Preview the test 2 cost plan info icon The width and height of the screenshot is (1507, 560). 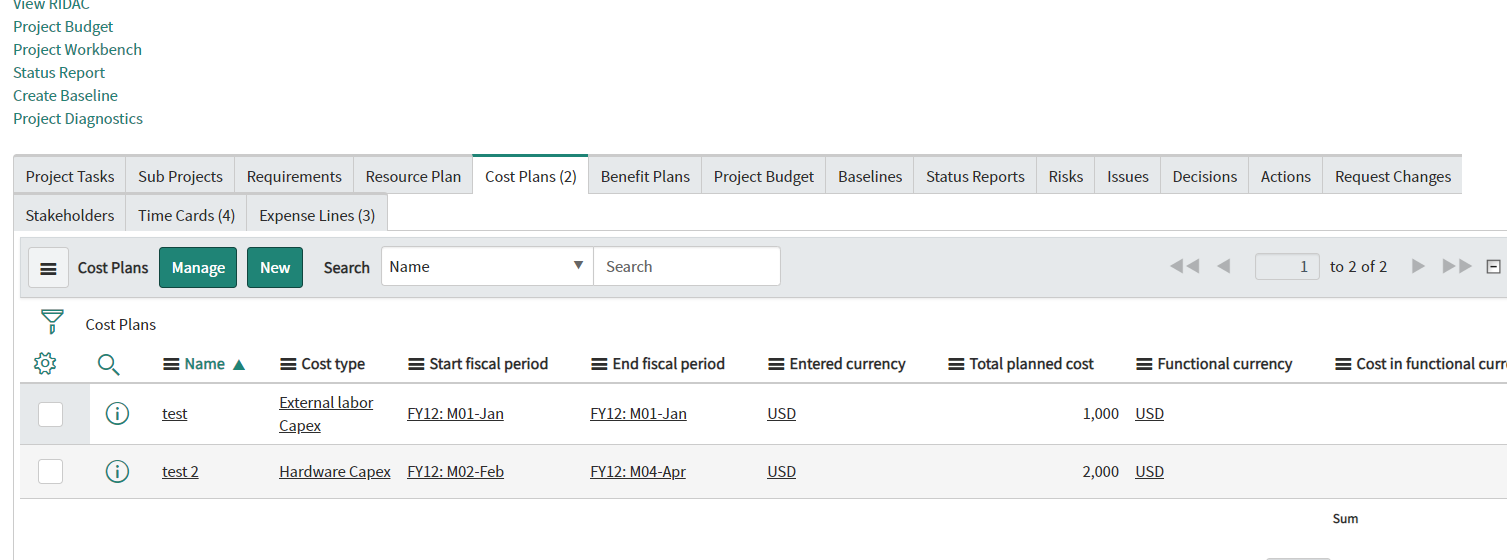pos(117,471)
